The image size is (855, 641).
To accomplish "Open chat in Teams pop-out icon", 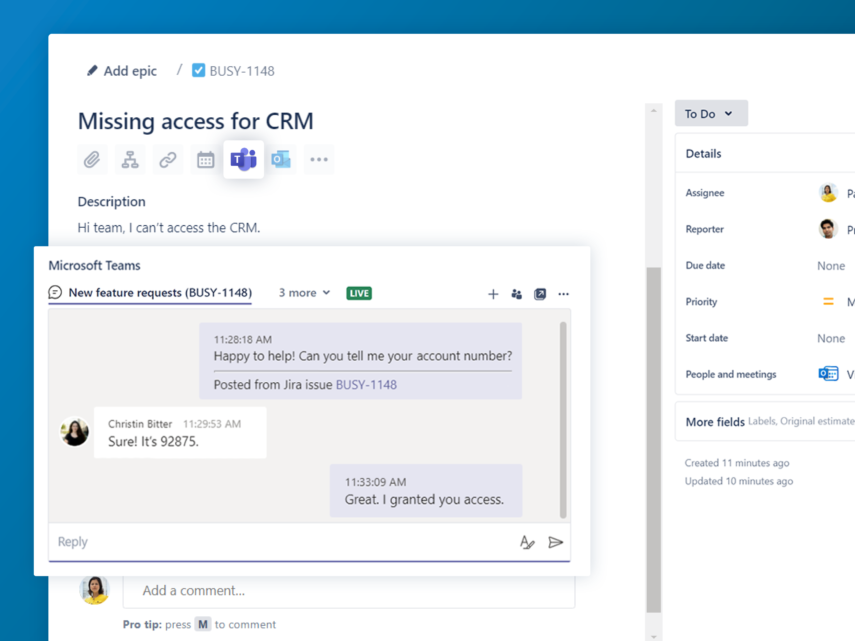I will click(540, 294).
